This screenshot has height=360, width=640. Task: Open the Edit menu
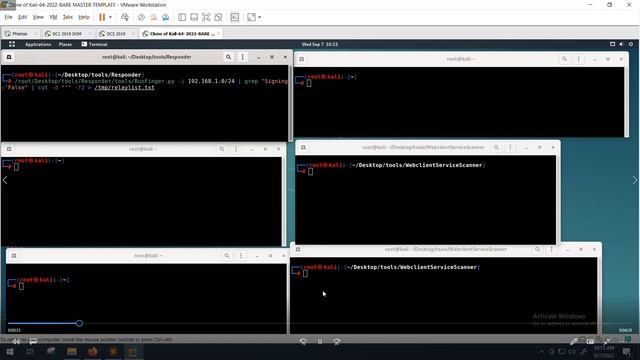pyautogui.click(x=22, y=17)
